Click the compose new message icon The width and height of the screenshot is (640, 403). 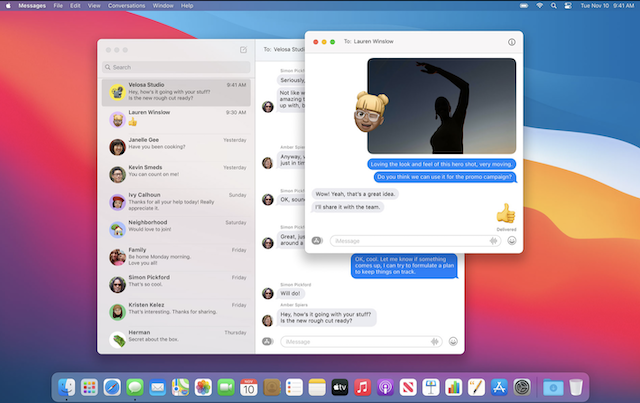[243, 49]
